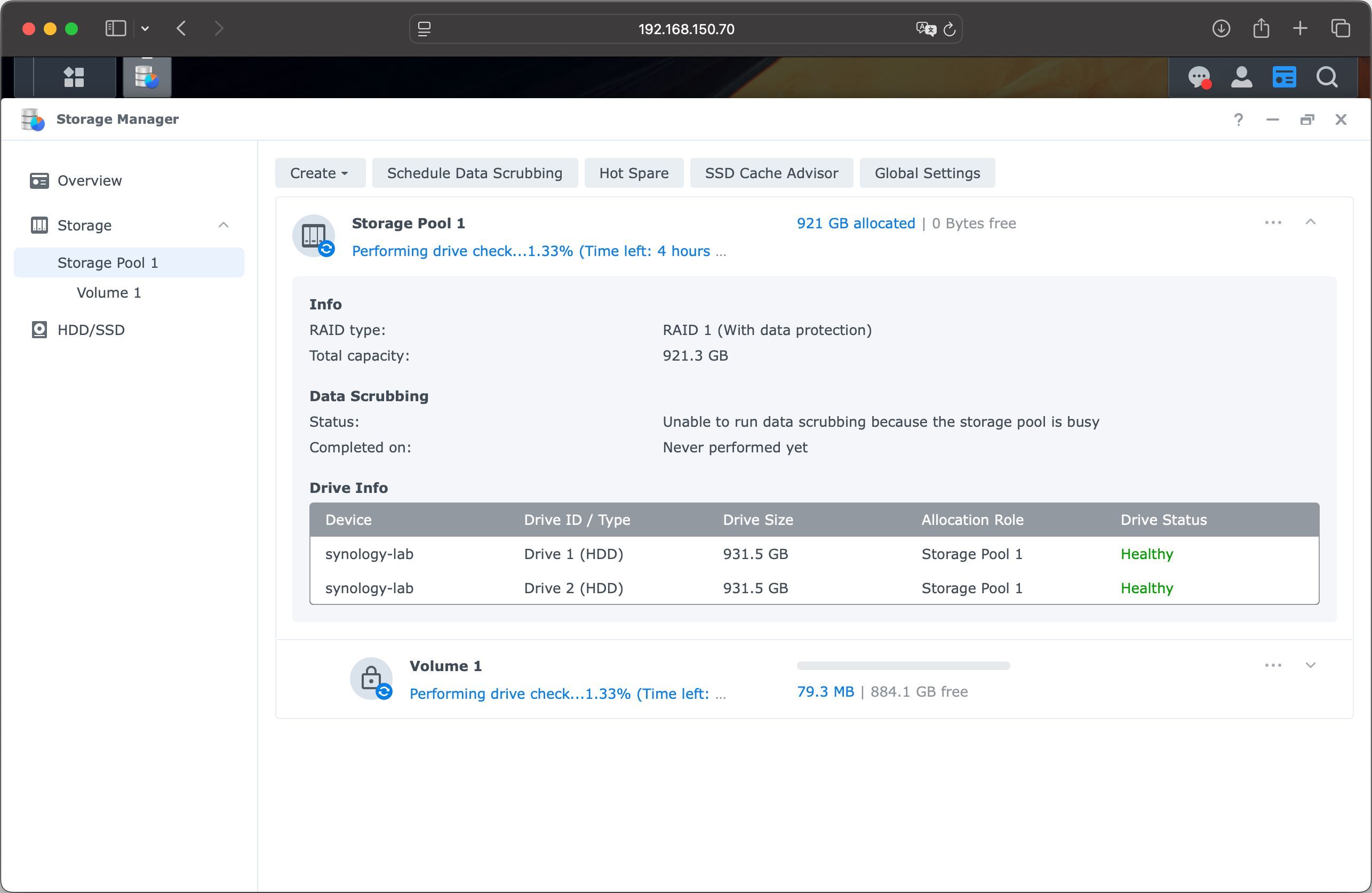
Task: Select Volume 1 in the sidebar tree
Action: pos(109,293)
